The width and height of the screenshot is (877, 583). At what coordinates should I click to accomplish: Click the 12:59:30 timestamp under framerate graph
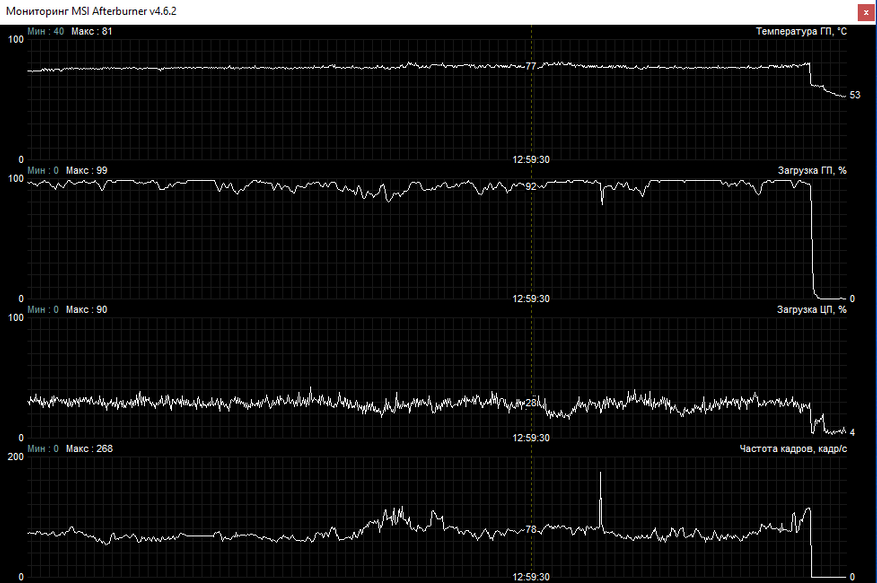pos(531,577)
